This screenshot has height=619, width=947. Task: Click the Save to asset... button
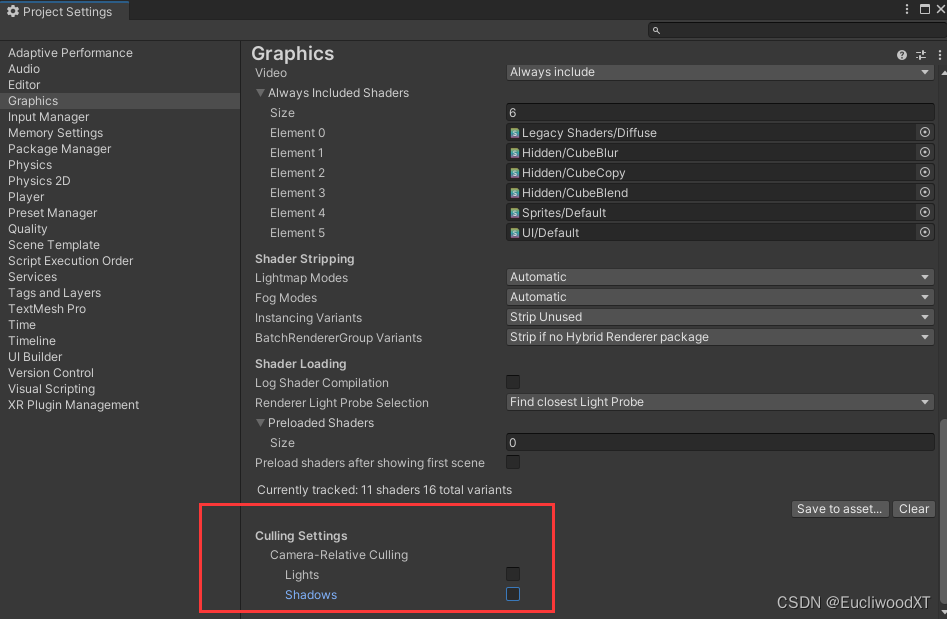click(x=839, y=509)
